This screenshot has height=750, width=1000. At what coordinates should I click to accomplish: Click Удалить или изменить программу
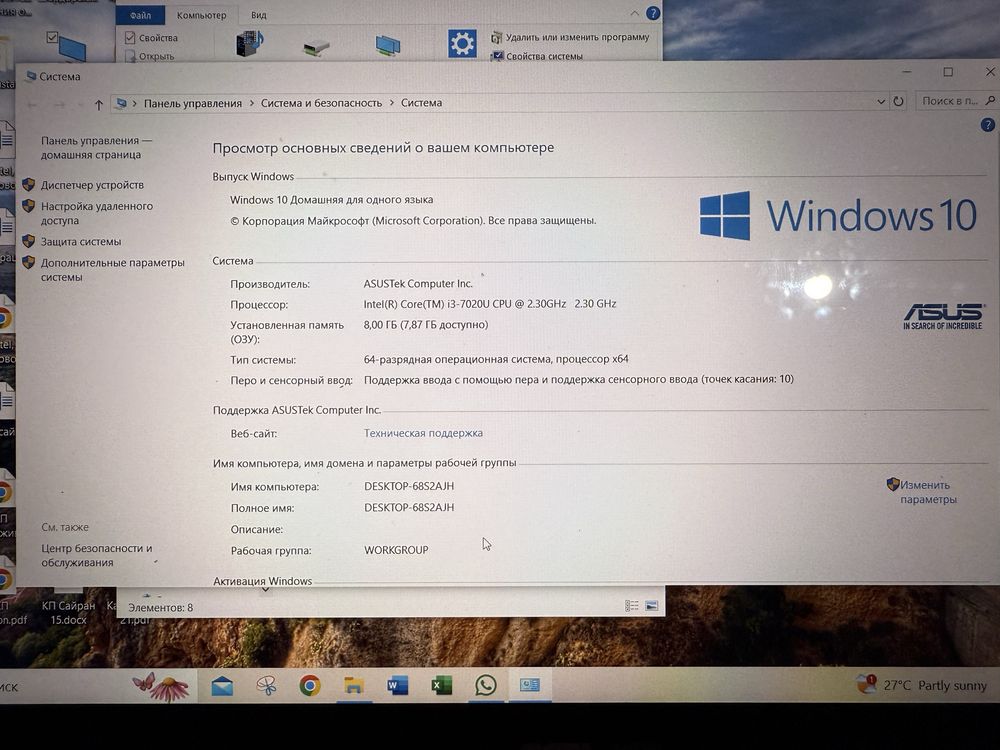click(x=570, y=37)
